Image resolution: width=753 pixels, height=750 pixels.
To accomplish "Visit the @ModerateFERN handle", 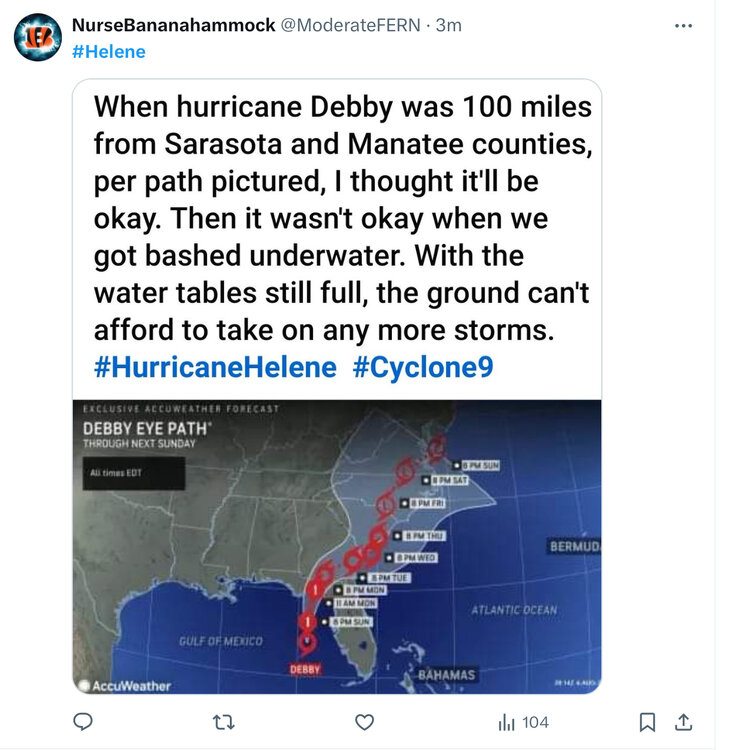I will (x=351, y=25).
